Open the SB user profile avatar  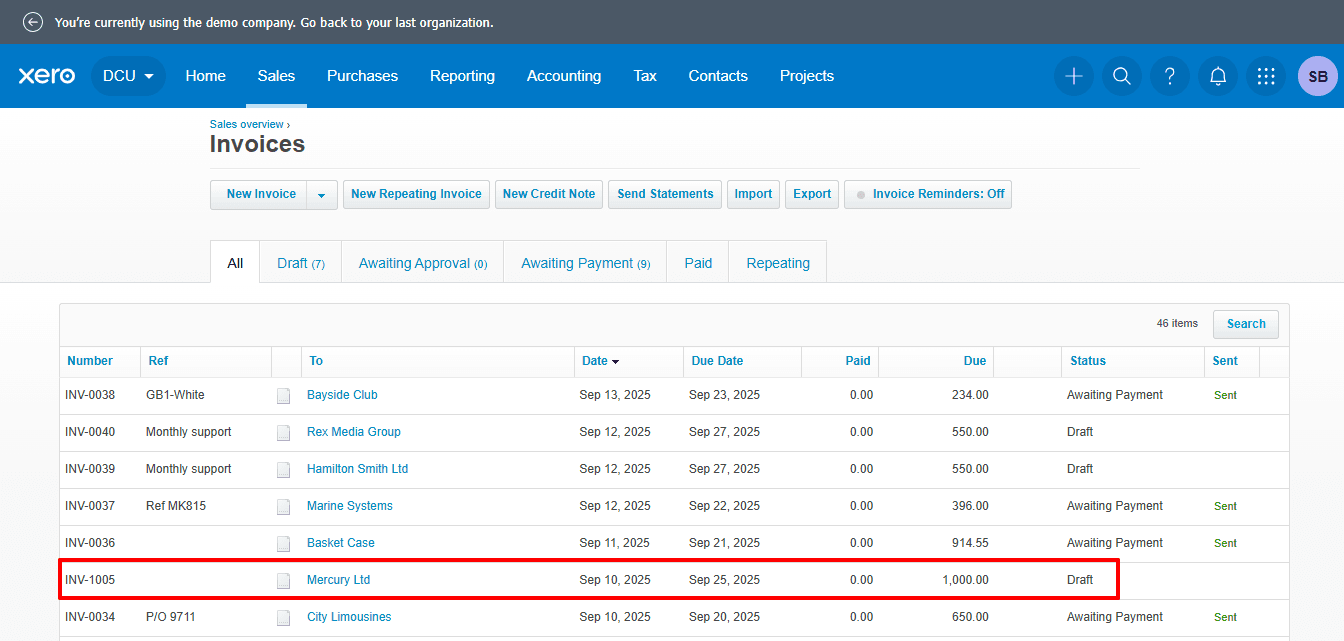[x=1317, y=76]
